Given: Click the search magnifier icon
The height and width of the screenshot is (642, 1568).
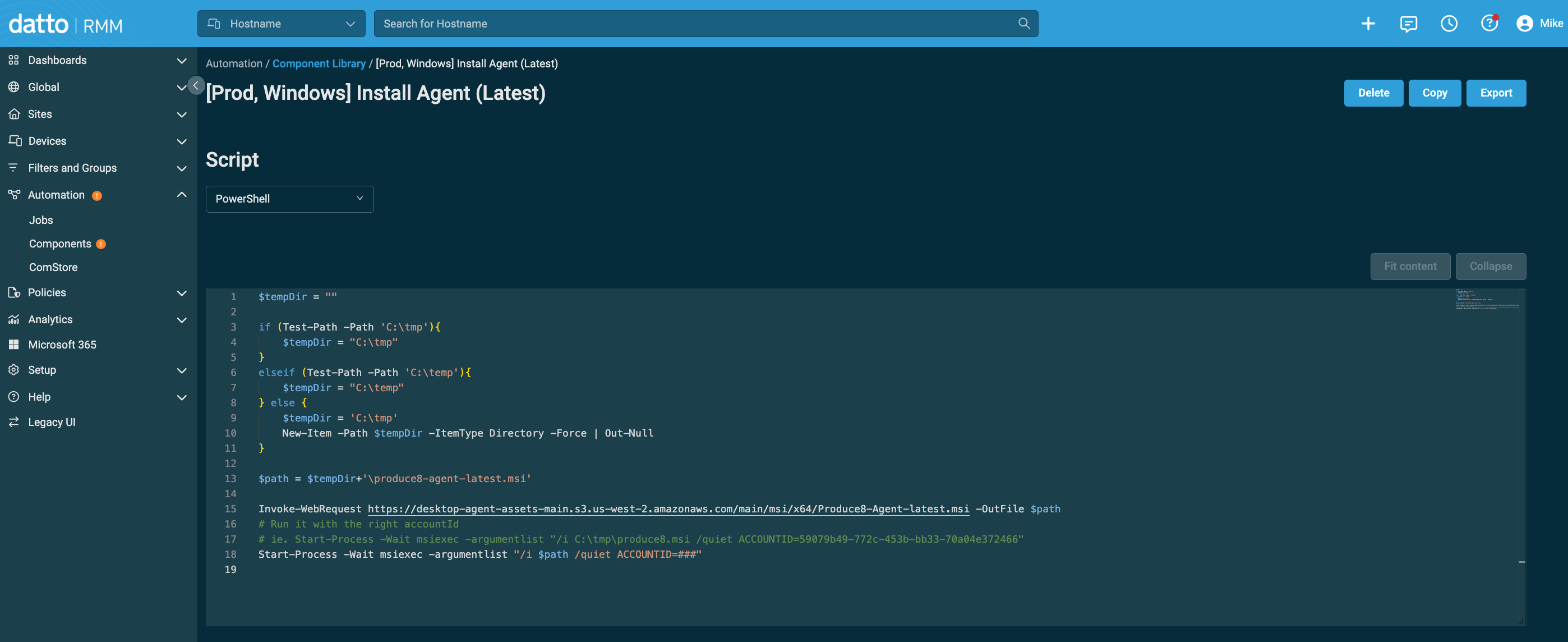Looking at the screenshot, I should pos(1024,24).
